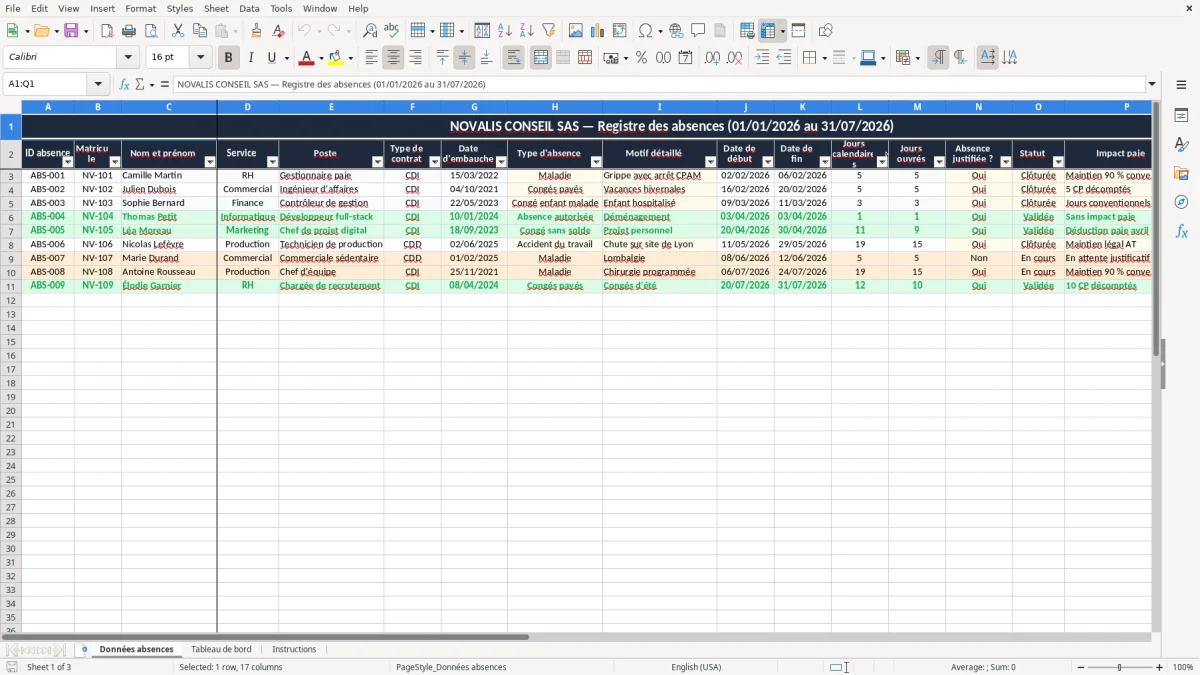Open filter dropdown for Service column
Screen dimensions: 1200x675
[x=272, y=162]
